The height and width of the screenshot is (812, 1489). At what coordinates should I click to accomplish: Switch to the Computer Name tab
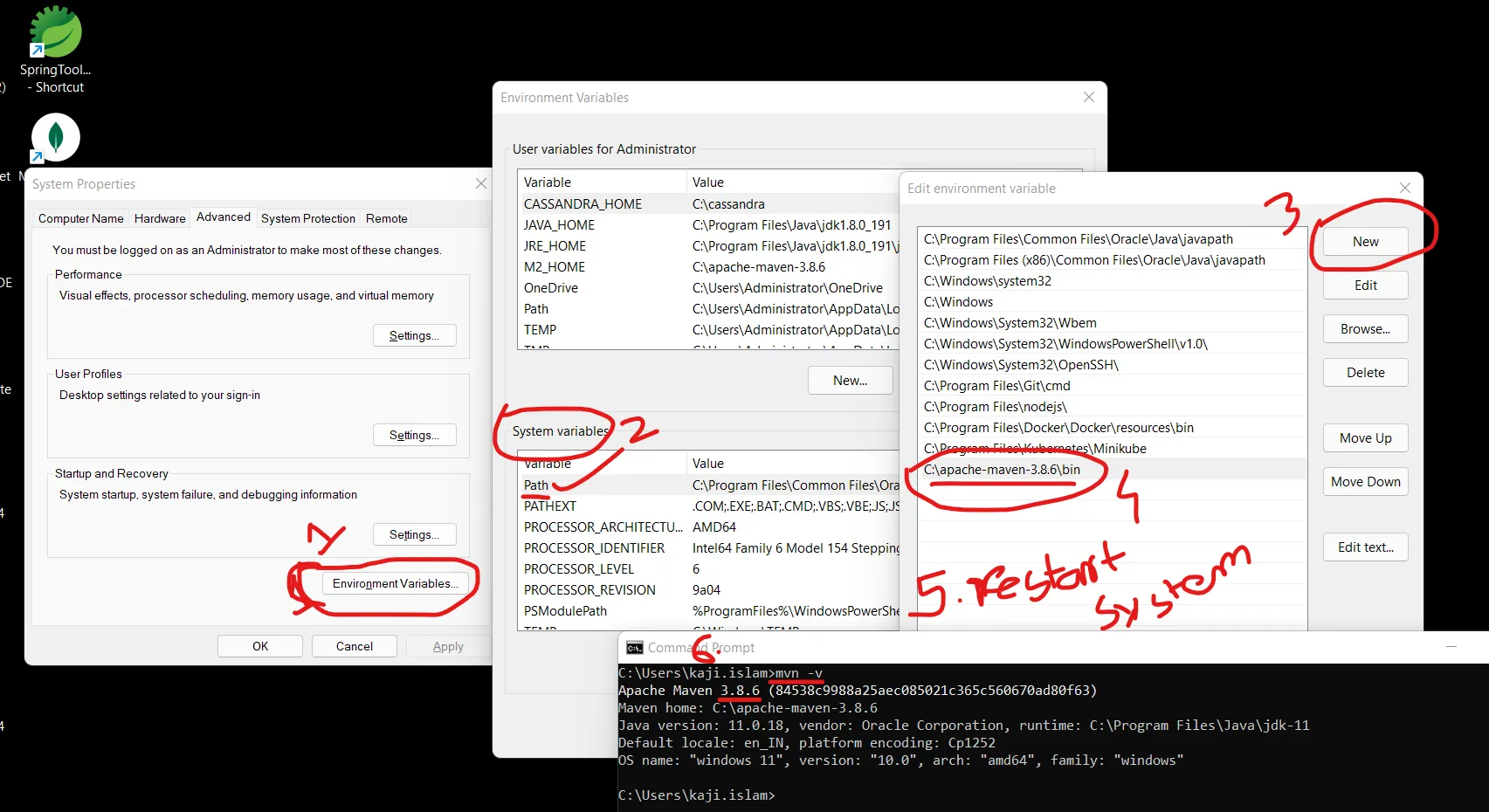tap(81, 218)
